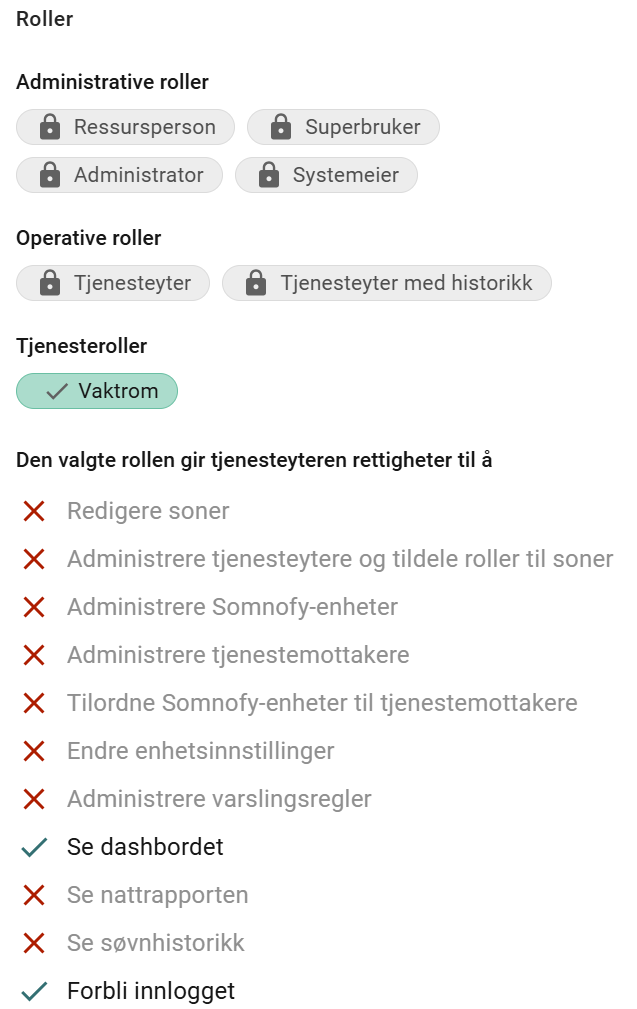
Task: Click green checkmark beside Forbli innlogget
Action: (x=33, y=991)
